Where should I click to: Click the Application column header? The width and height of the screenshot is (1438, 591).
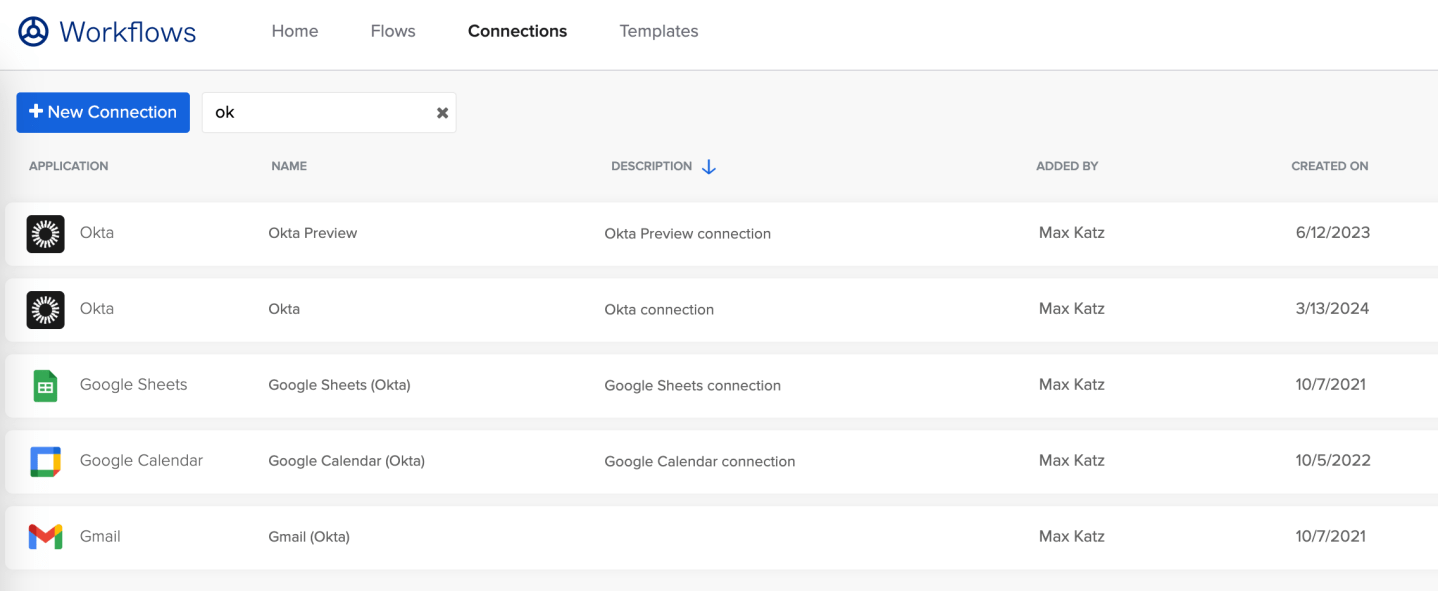(x=68, y=166)
